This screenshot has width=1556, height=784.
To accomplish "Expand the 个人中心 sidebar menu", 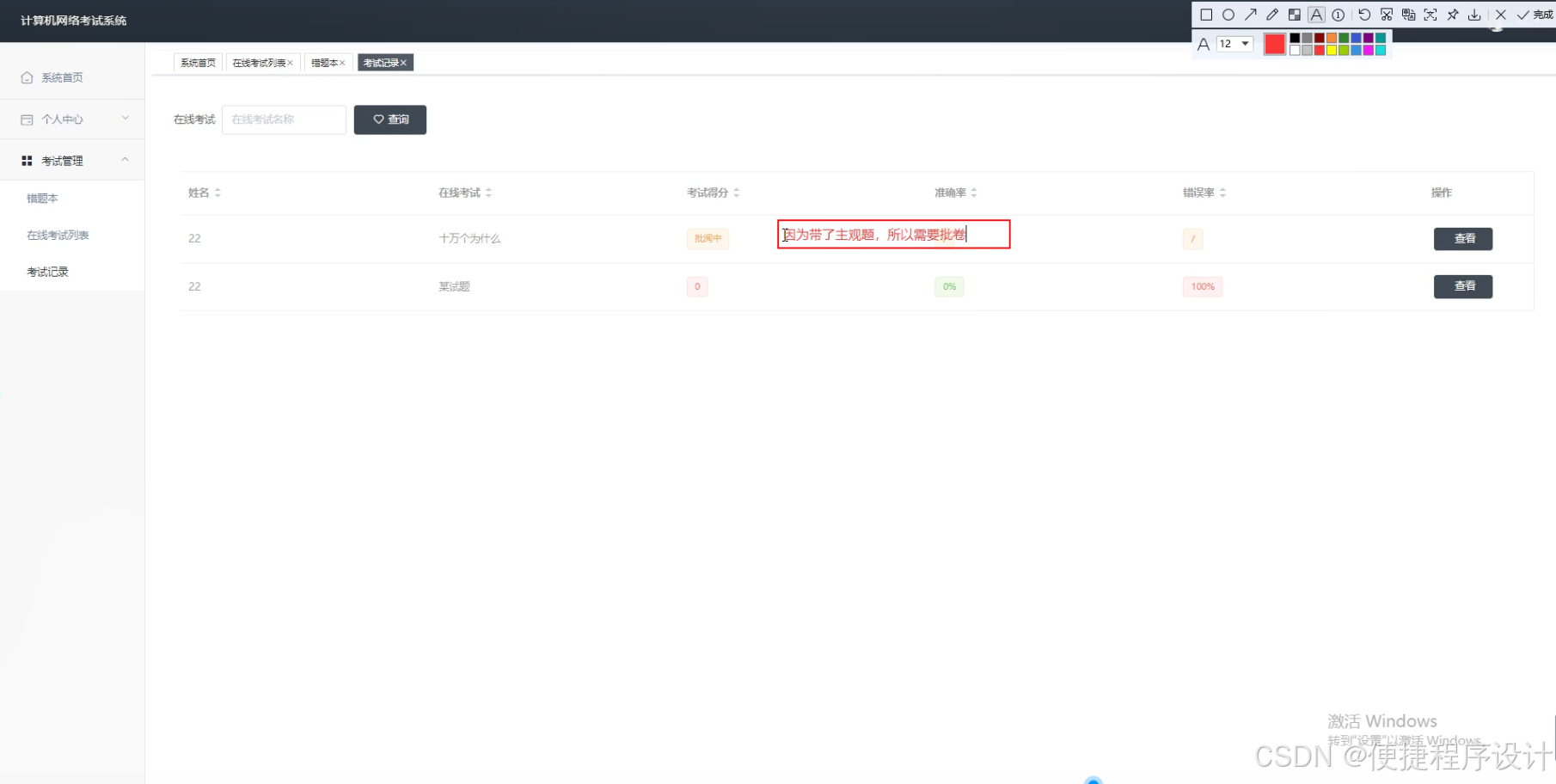I will pos(72,119).
